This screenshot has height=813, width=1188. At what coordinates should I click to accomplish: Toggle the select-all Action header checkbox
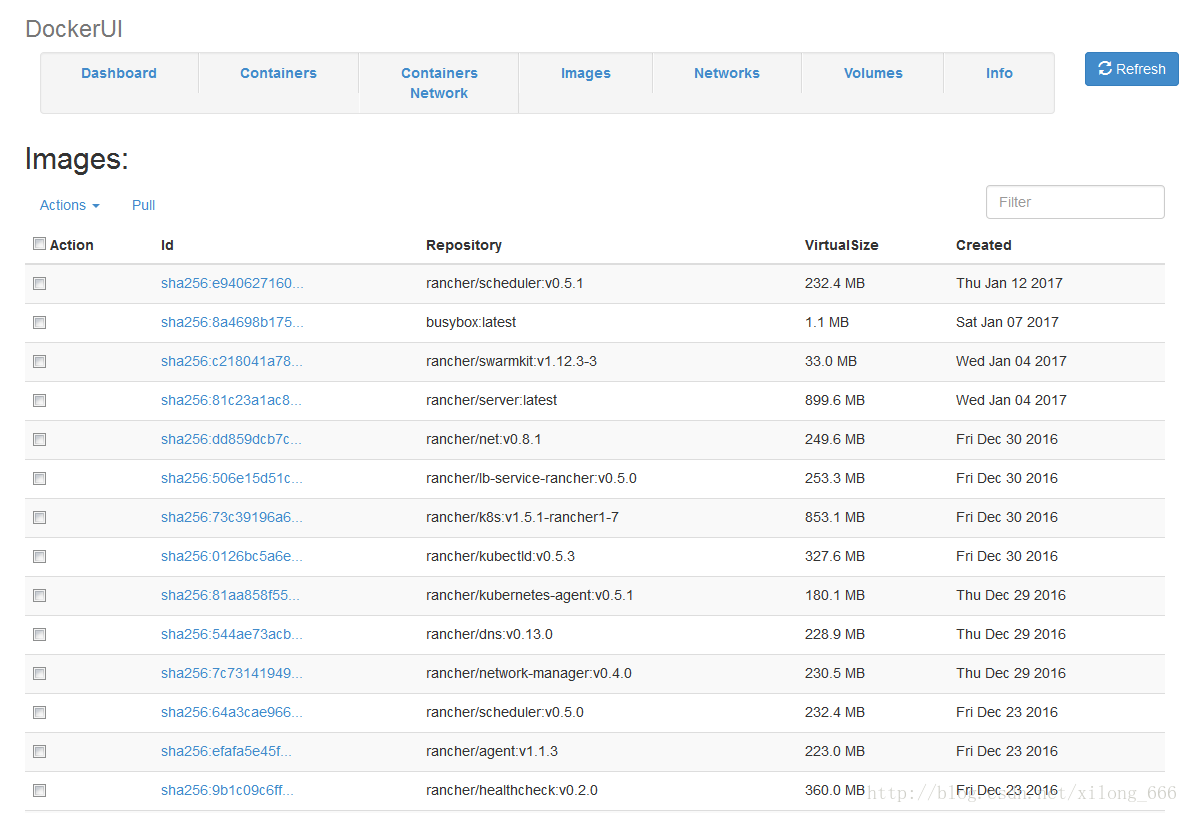coord(39,243)
